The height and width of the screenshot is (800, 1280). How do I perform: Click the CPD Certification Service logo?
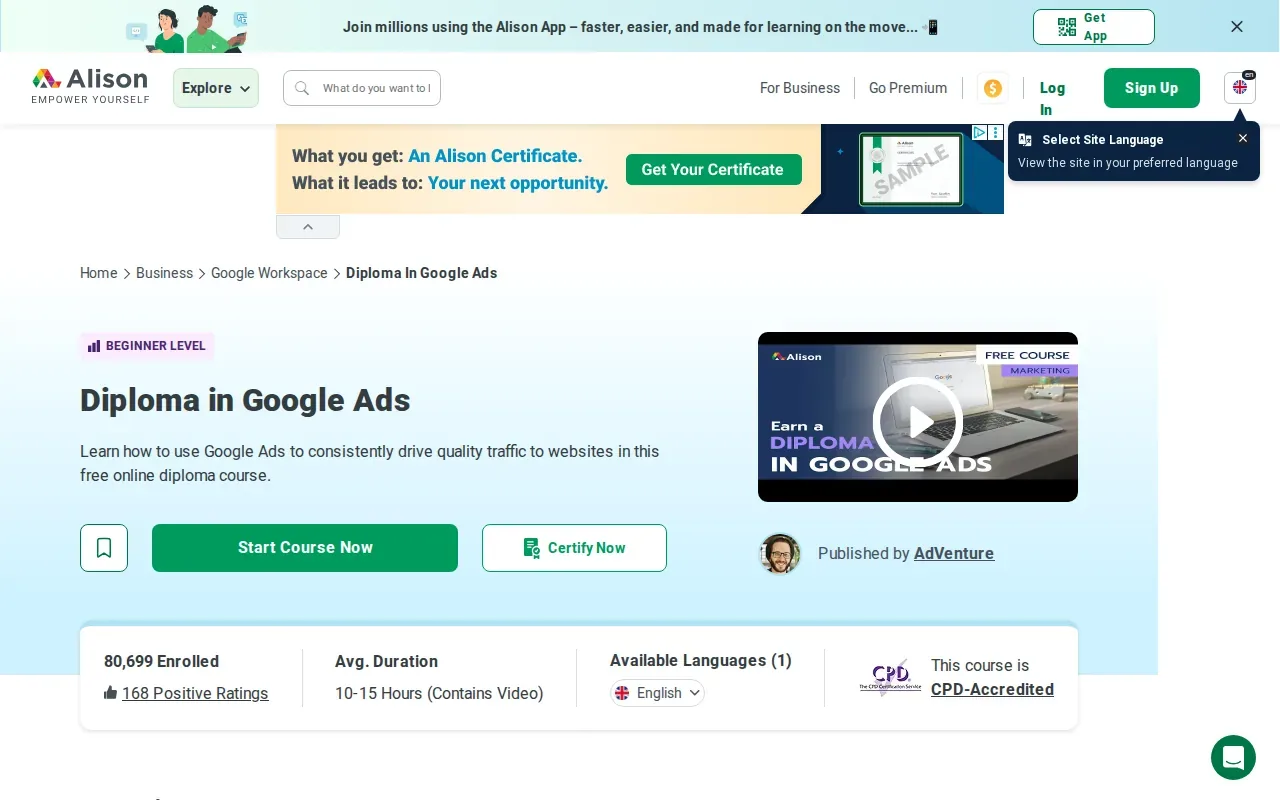[x=890, y=677]
